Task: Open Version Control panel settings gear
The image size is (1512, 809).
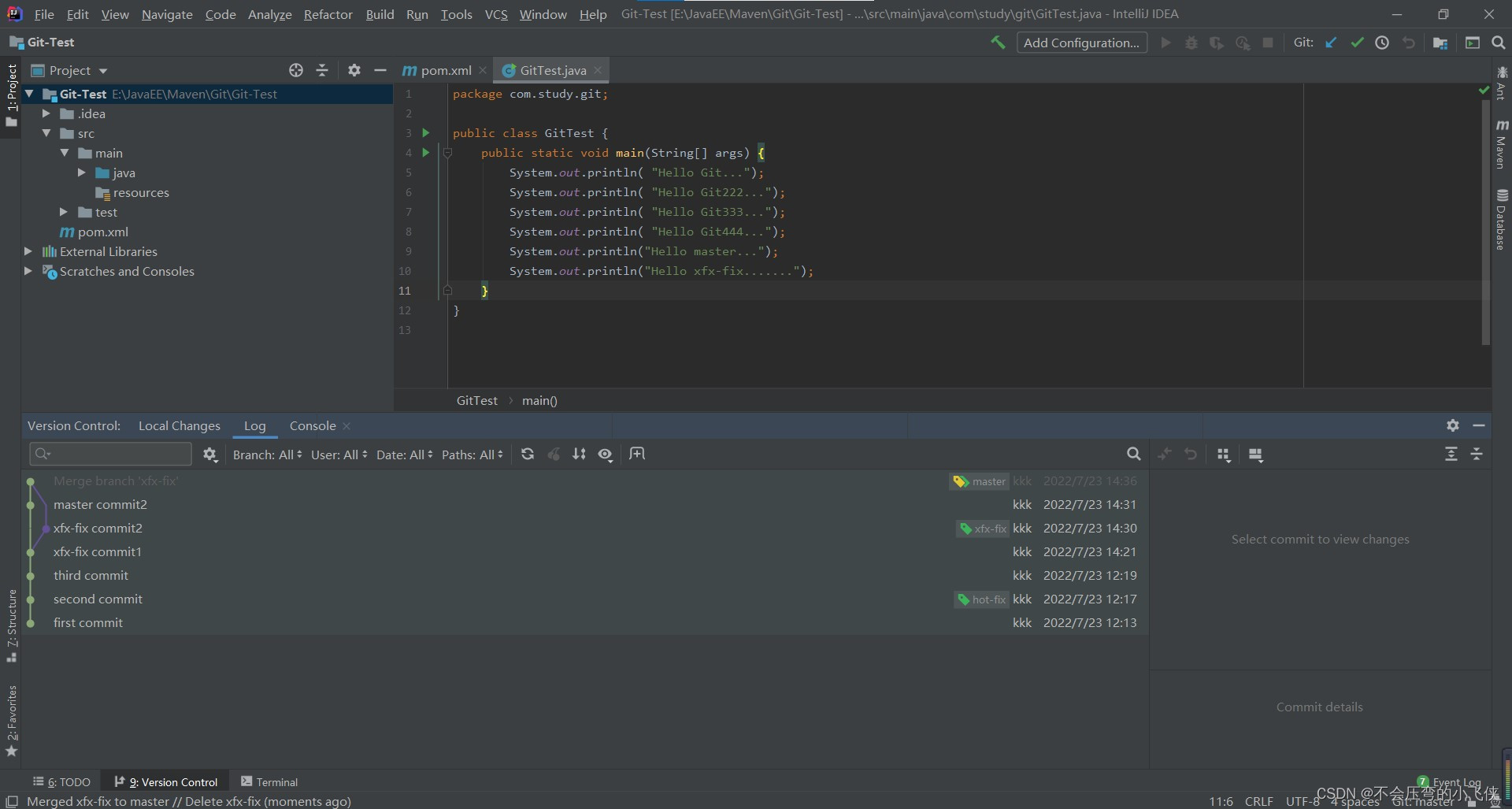Action: pyautogui.click(x=1453, y=425)
